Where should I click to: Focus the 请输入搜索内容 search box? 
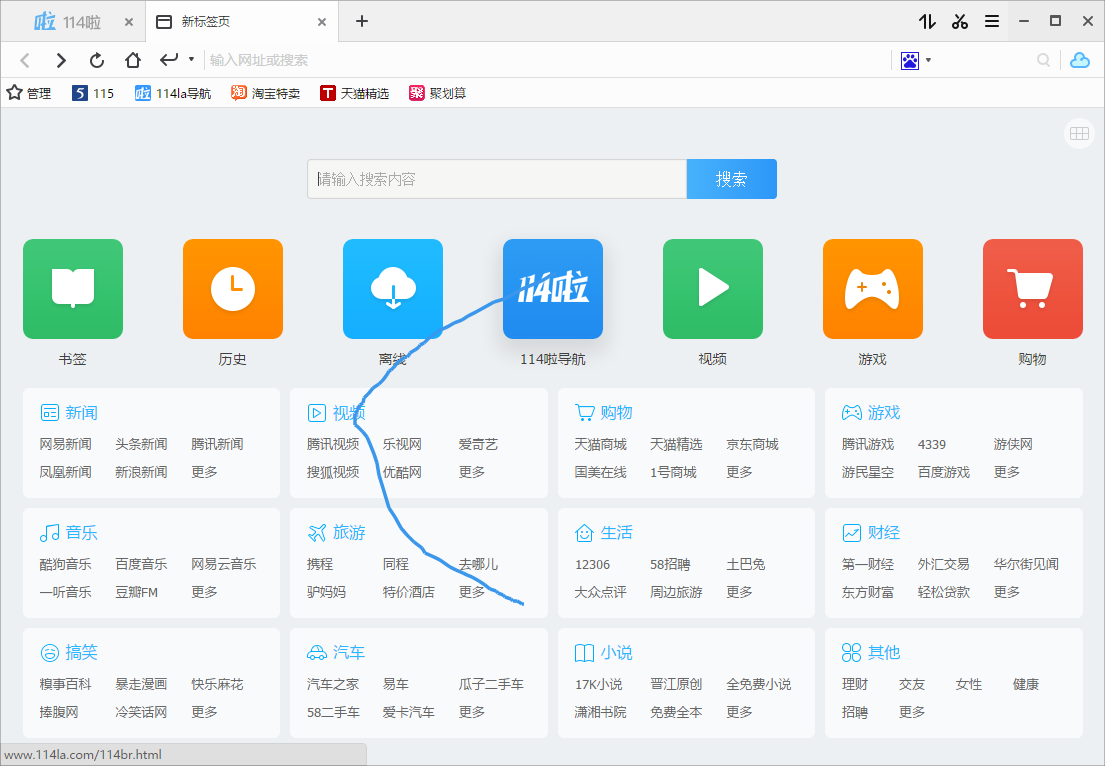point(497,179)
